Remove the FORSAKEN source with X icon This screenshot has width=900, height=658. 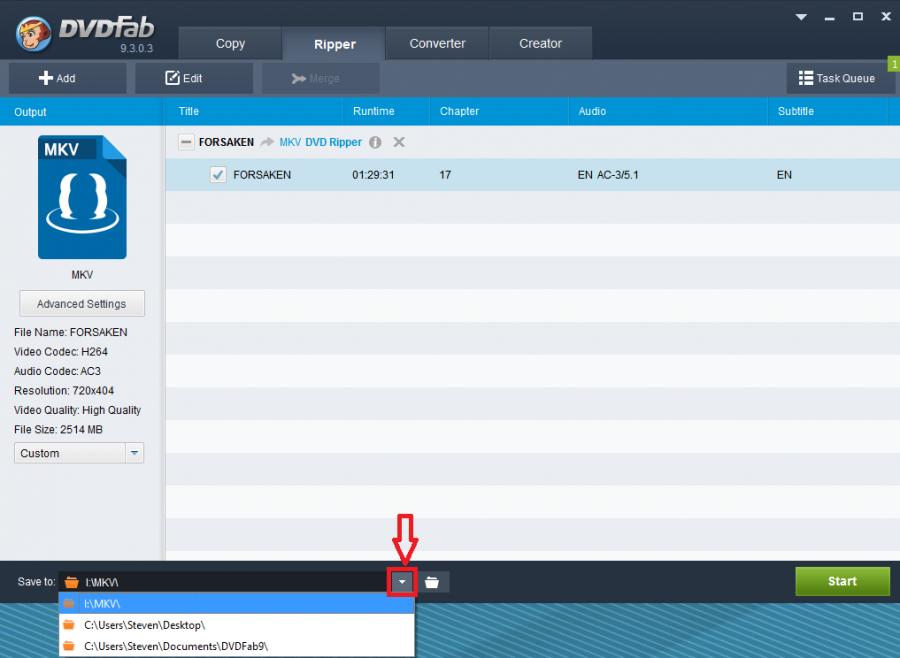click(x=399, y=142)
